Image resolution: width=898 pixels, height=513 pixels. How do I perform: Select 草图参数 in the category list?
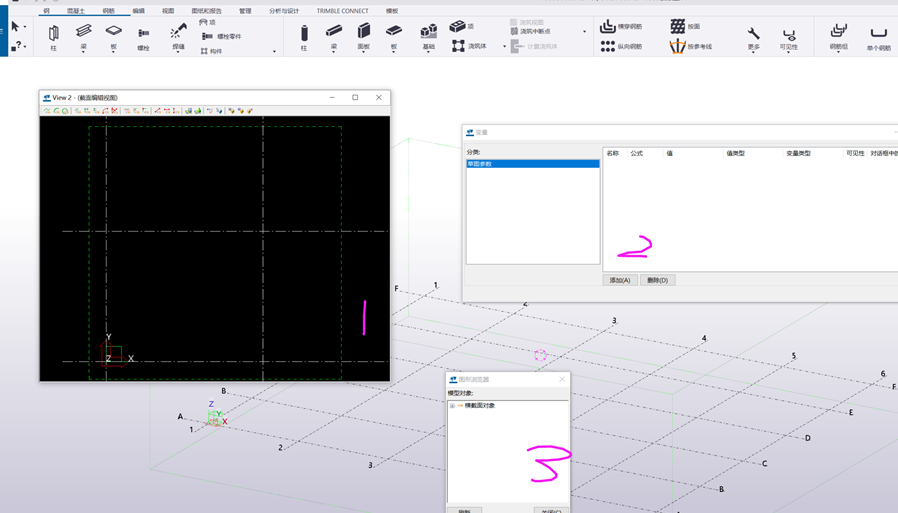click(x=480, y=164)
